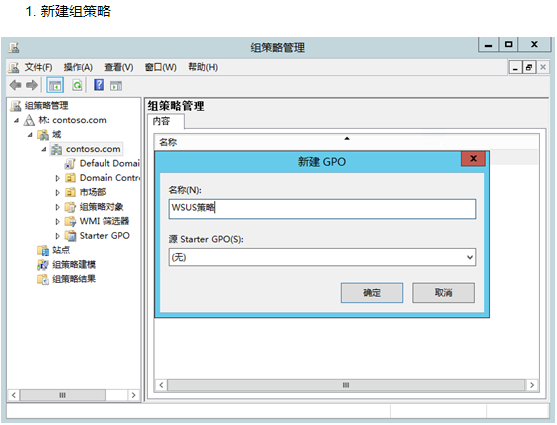557x425 pixels.
Task: Click the contoso.com domain icon
Action: (x=56, y=149)
